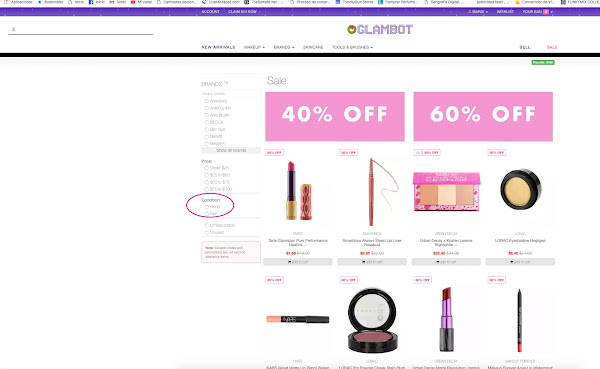Tick the Good condition checkbox
The width and height of the screenshot is (600, 369).
[207, 207]
